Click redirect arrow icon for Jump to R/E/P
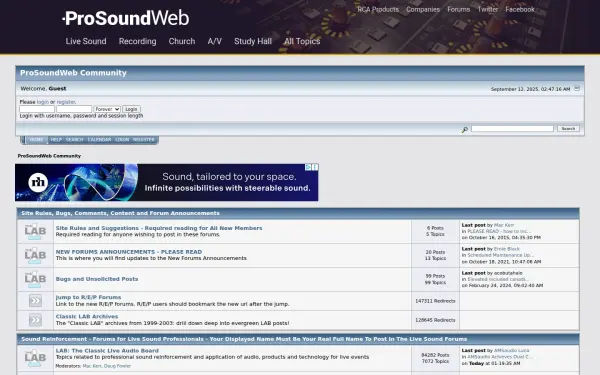Viewport: 600px width, 375px height. pos(35,301)
